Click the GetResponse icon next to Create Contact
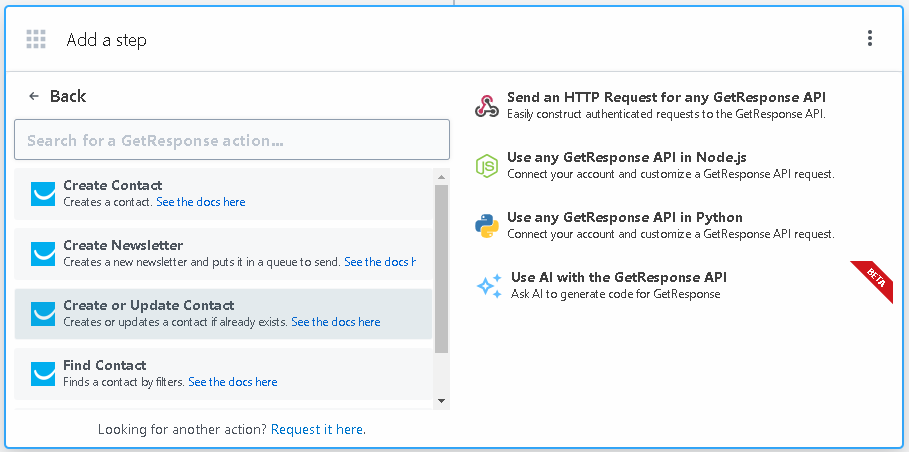909x452 pixels. (43, 194)
